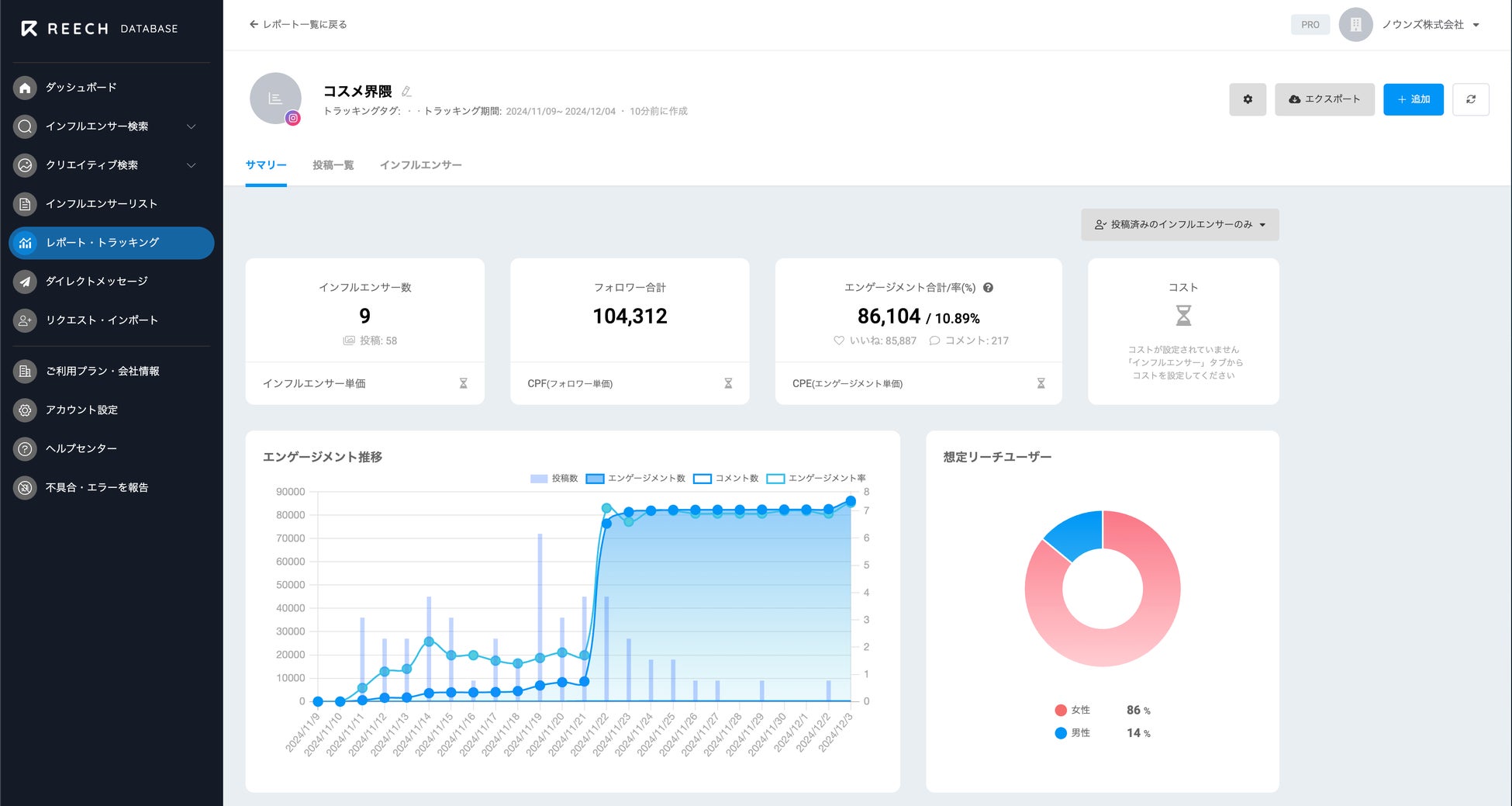Click the refresh report icon
The width and height of the screenshot is (1512, 806).
[x=1470, y=99]
